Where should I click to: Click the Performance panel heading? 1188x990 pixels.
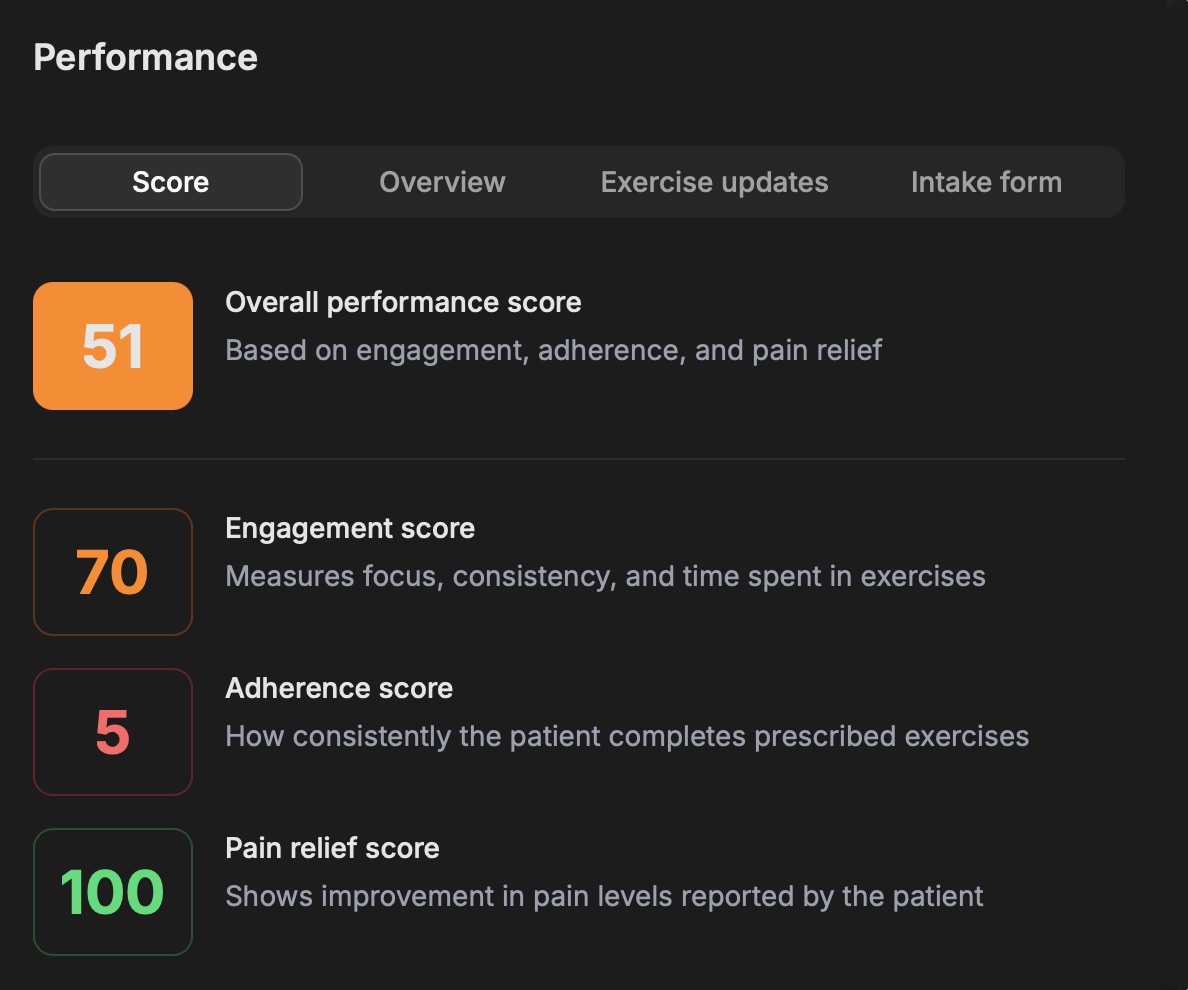click(x=145, y=57)
